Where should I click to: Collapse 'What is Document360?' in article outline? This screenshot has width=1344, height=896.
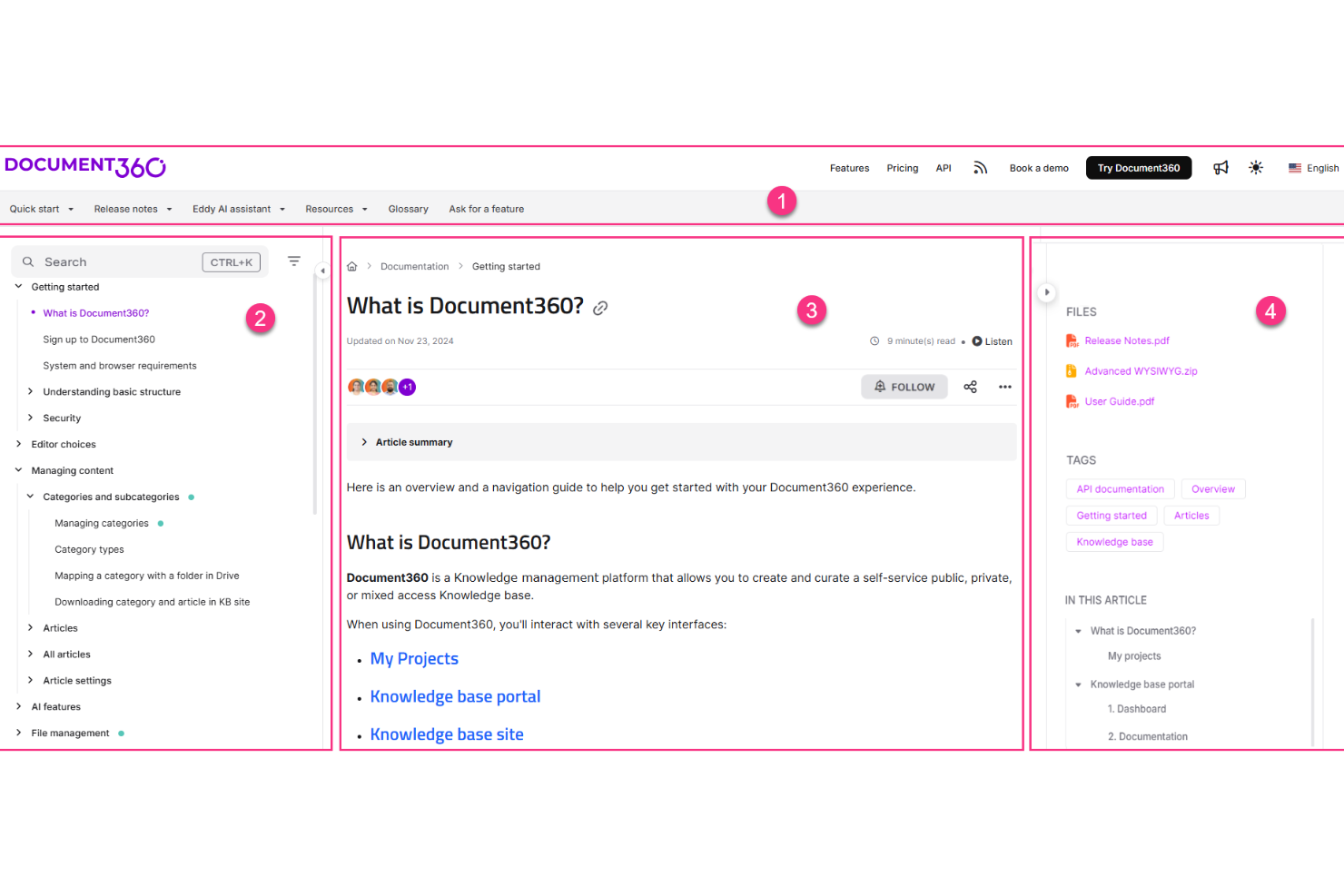(x=1078, y=631)
